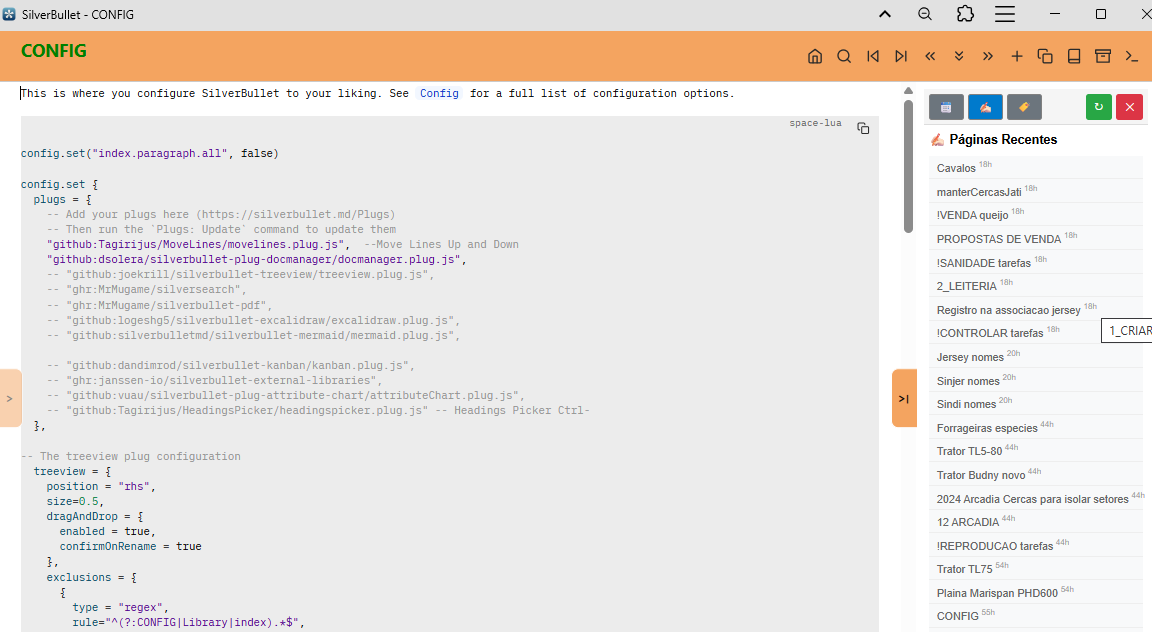Switch to the calendar tab in side panel
This screenshot has width=1152, height=632.
(946, 107)
